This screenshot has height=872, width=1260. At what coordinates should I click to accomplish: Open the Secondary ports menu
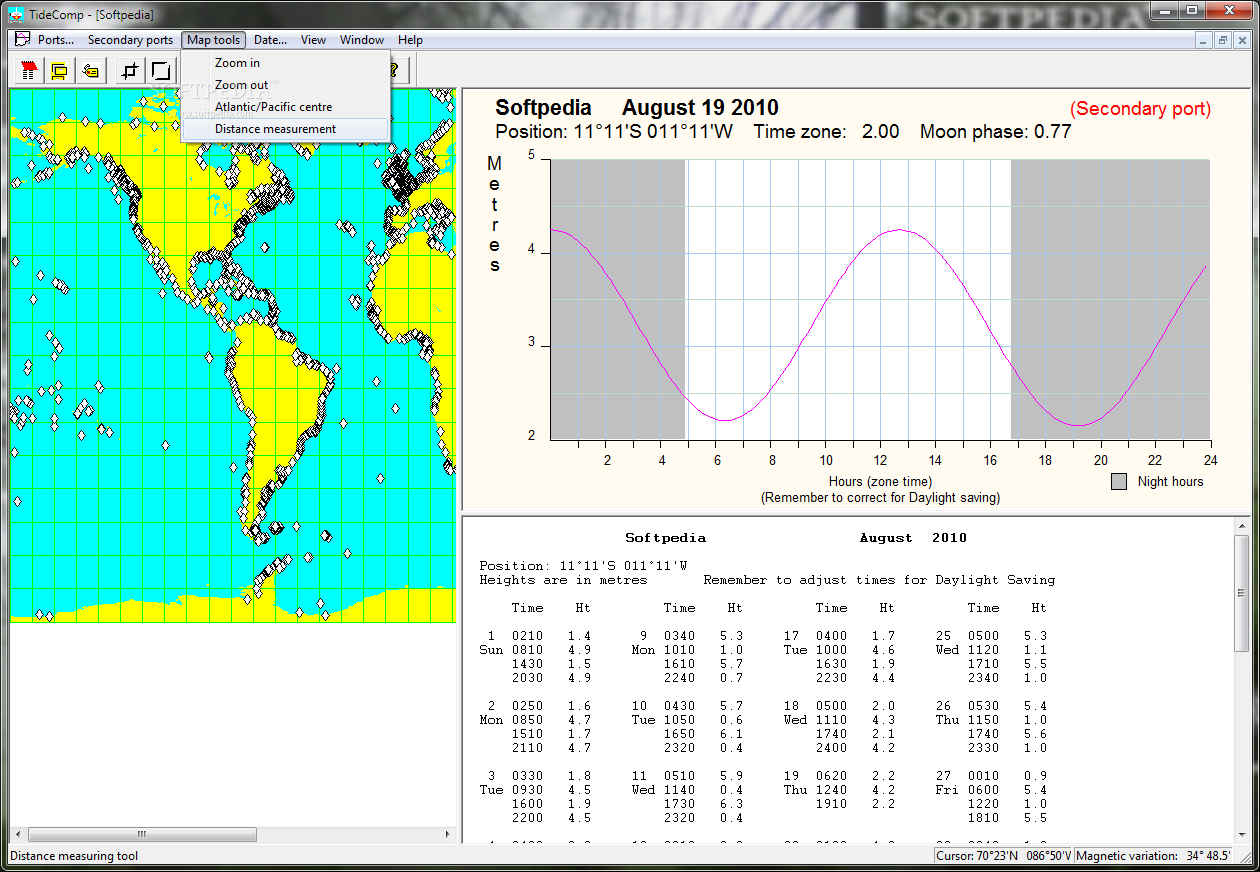click(x=130, y=40)
